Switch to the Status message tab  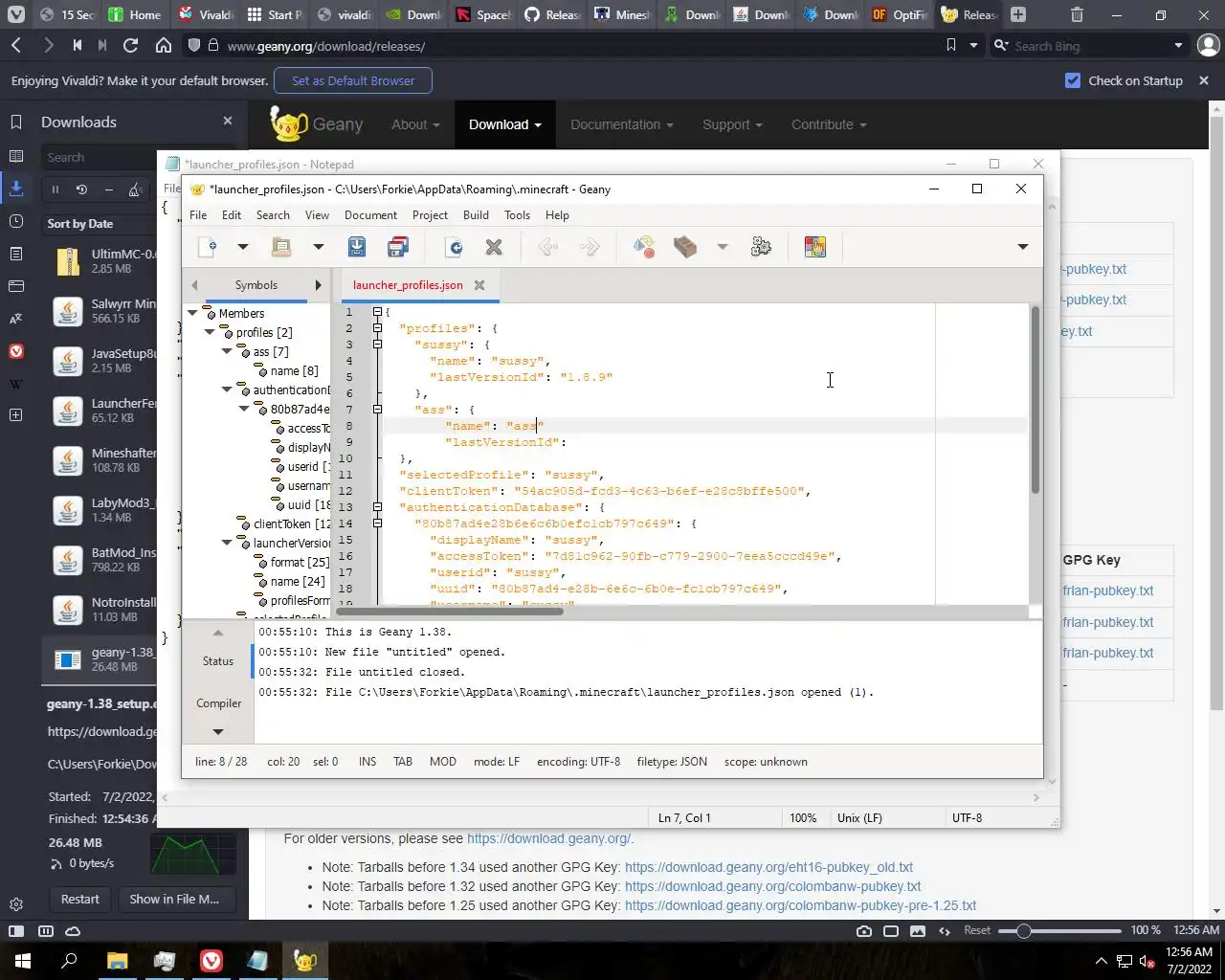[x=218, y=661]
